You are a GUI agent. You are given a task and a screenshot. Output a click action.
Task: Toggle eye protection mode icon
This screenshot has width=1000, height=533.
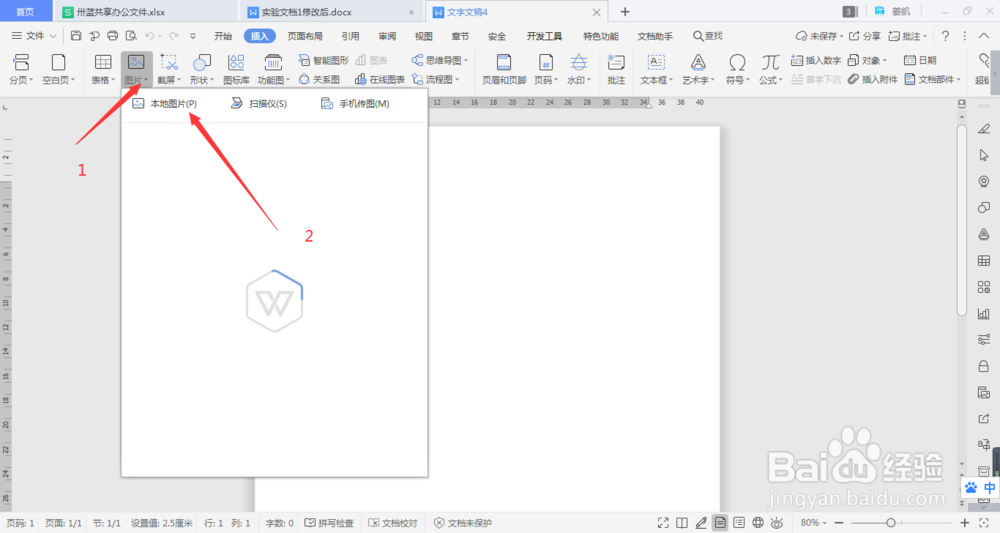(777, 523)
